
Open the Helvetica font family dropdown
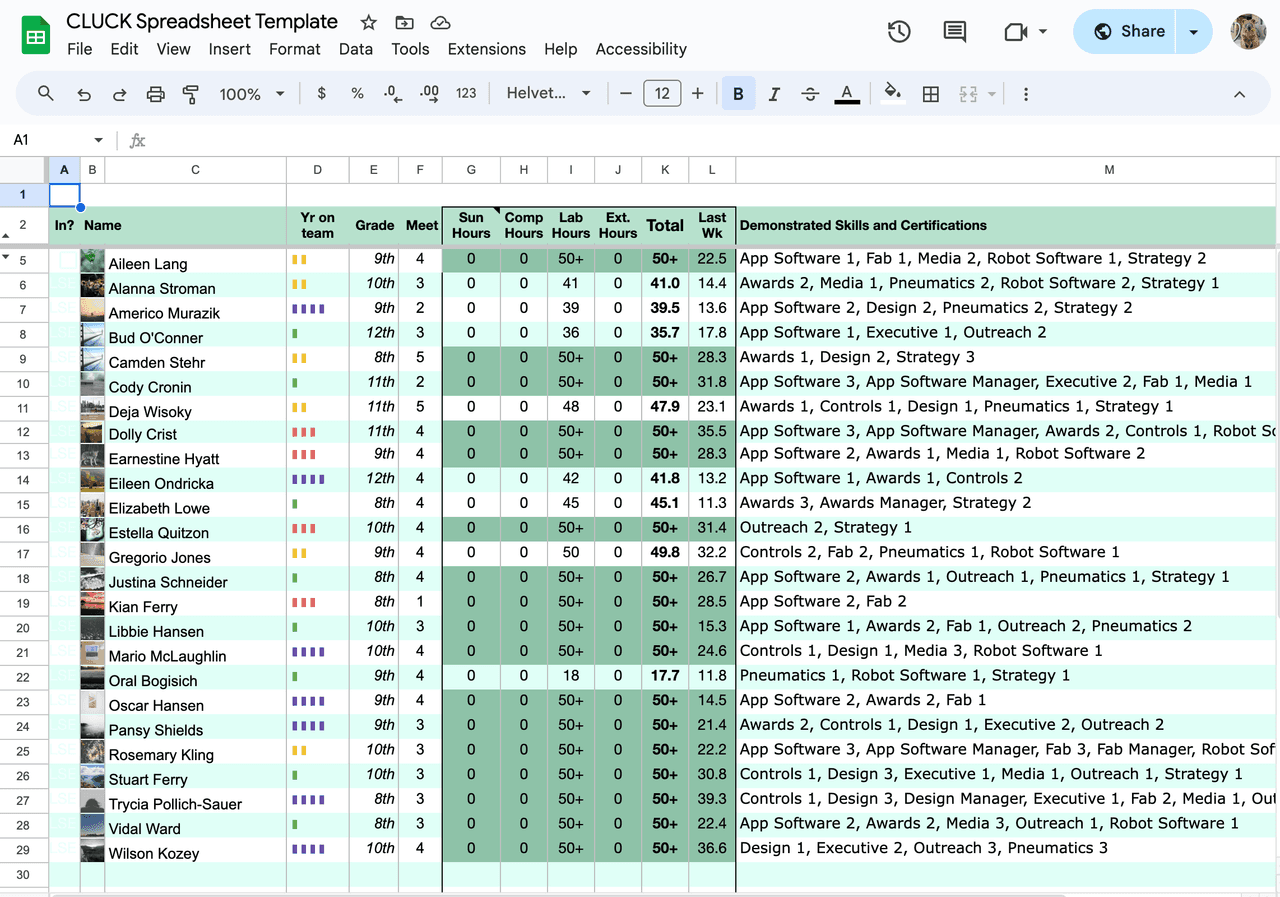[x=548, y=94]
